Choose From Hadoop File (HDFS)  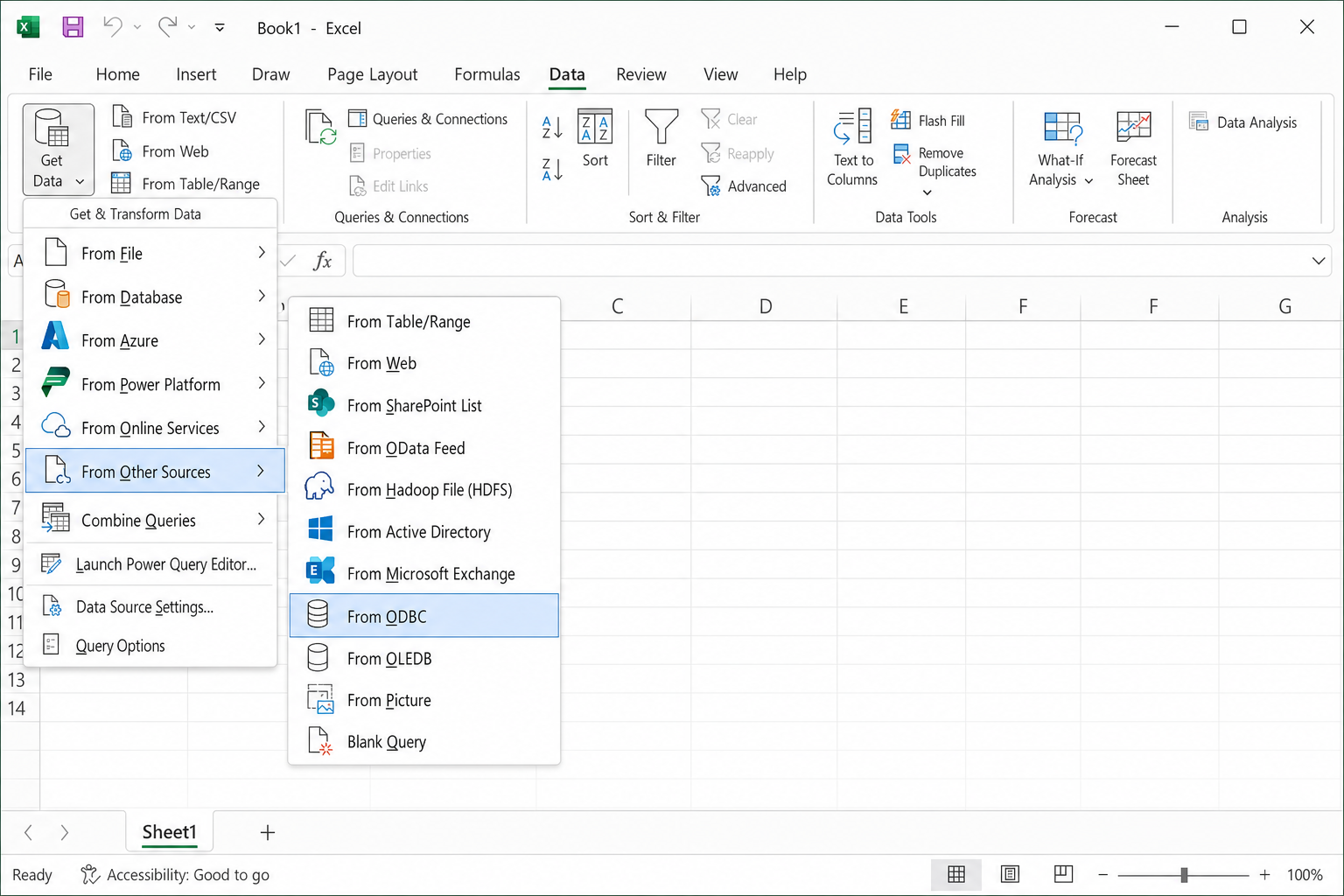(x=423, y=490)
